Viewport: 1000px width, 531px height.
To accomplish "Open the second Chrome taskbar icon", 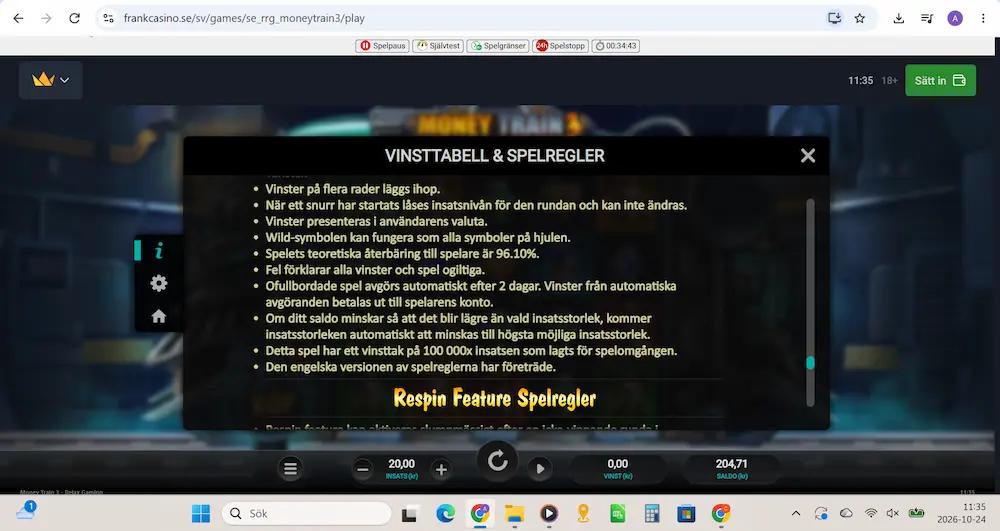I will click(721, 513).
